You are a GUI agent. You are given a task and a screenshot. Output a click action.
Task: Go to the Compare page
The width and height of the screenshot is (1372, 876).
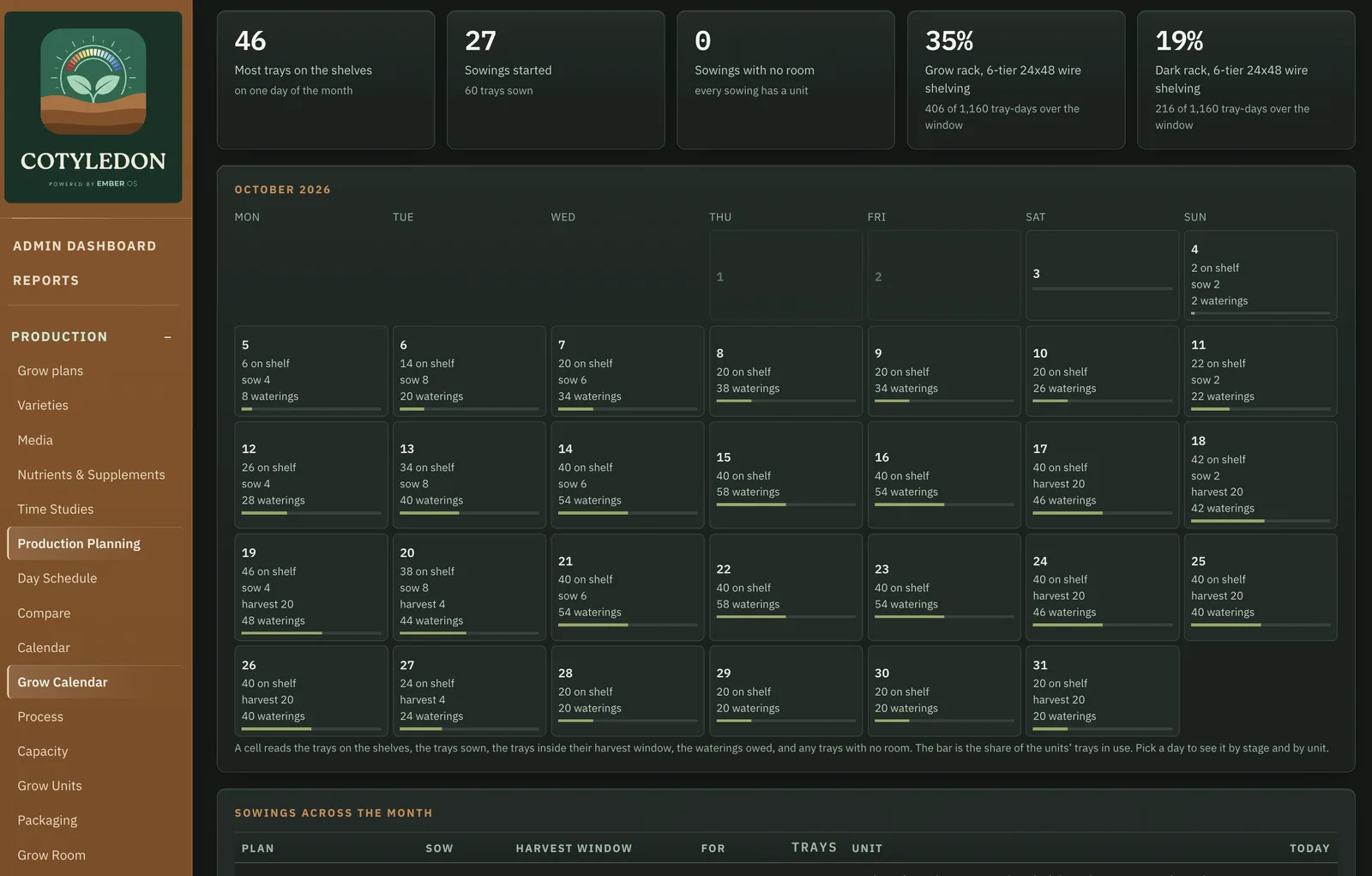coord(44,613)
